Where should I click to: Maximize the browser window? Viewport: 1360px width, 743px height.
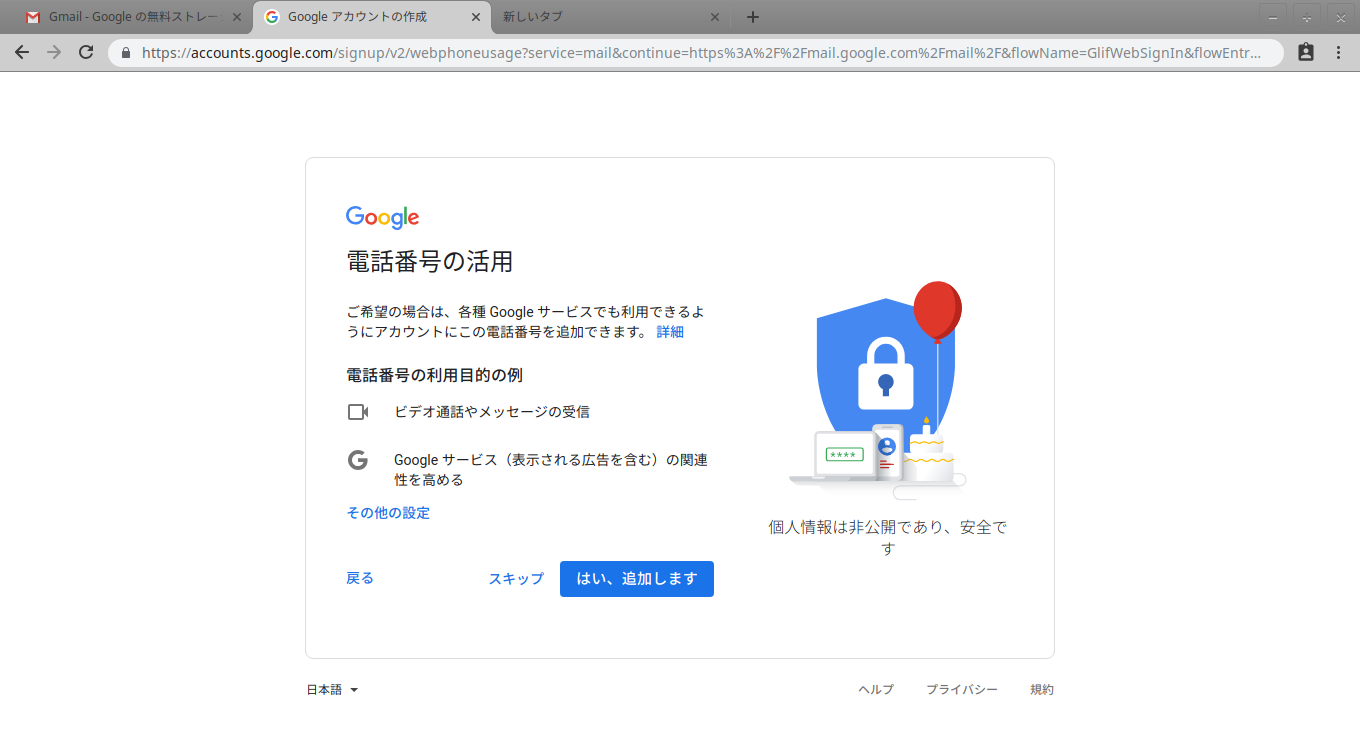click(1307, 17)
